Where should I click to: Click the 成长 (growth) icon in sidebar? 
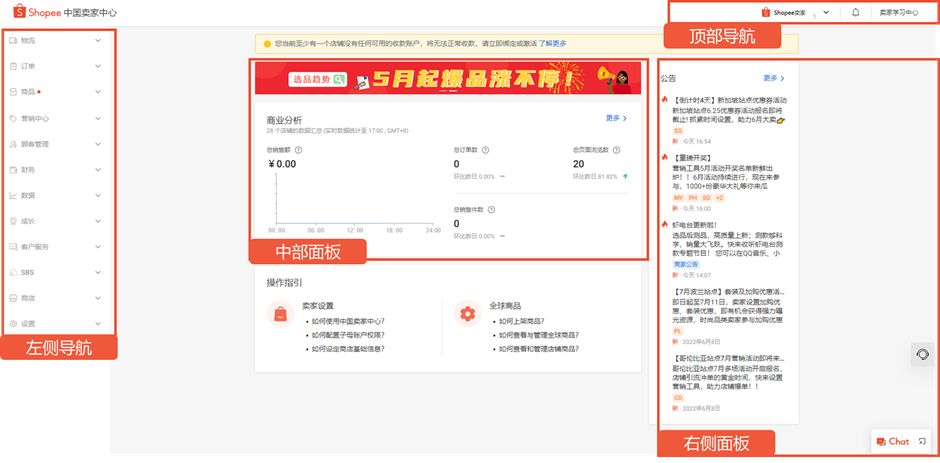(13, 221)
